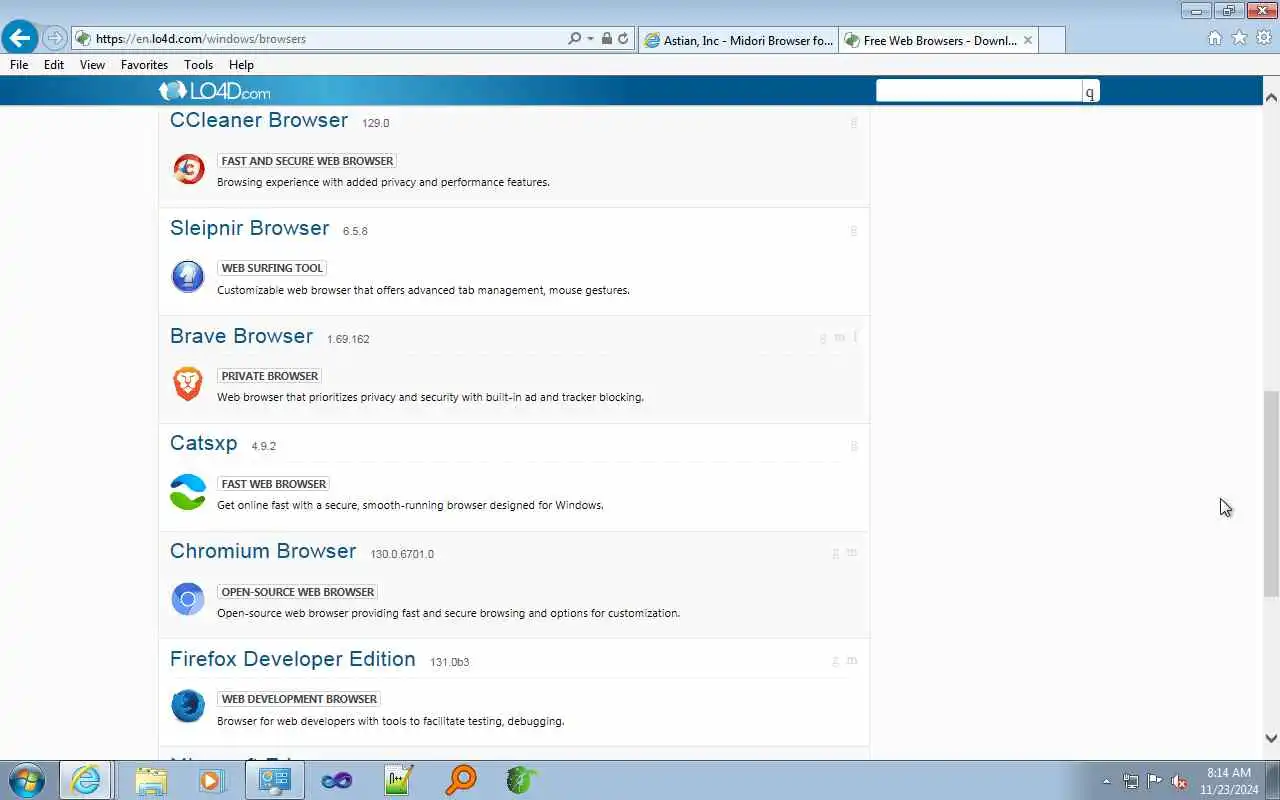Close the Free Web Browsers tab
Viewport: 1280px width, 800px height.
pos(1028,40)
